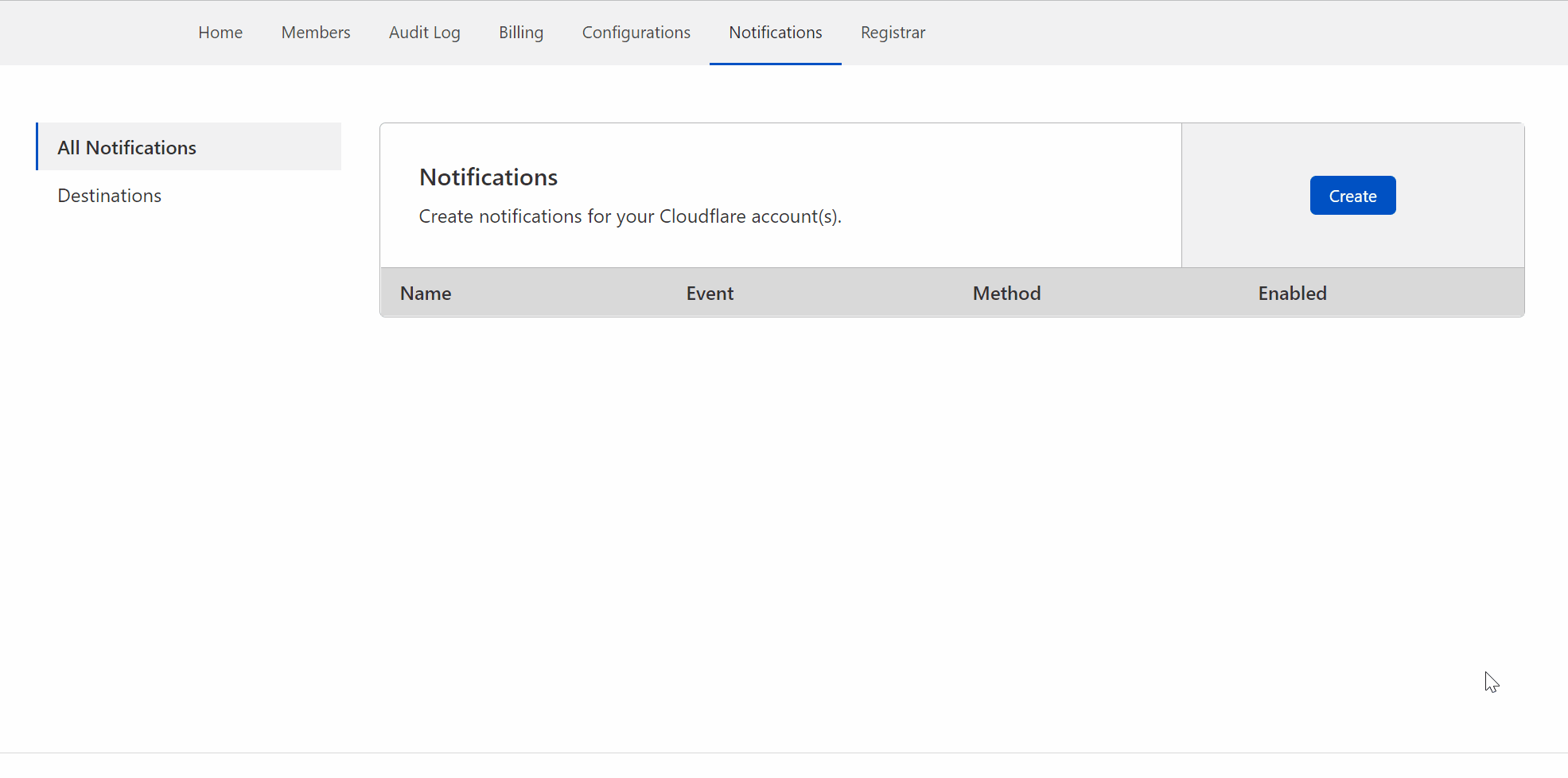Open the Home tab
The height and width of the screenshot is (778, 1568).
click(220, 33)
